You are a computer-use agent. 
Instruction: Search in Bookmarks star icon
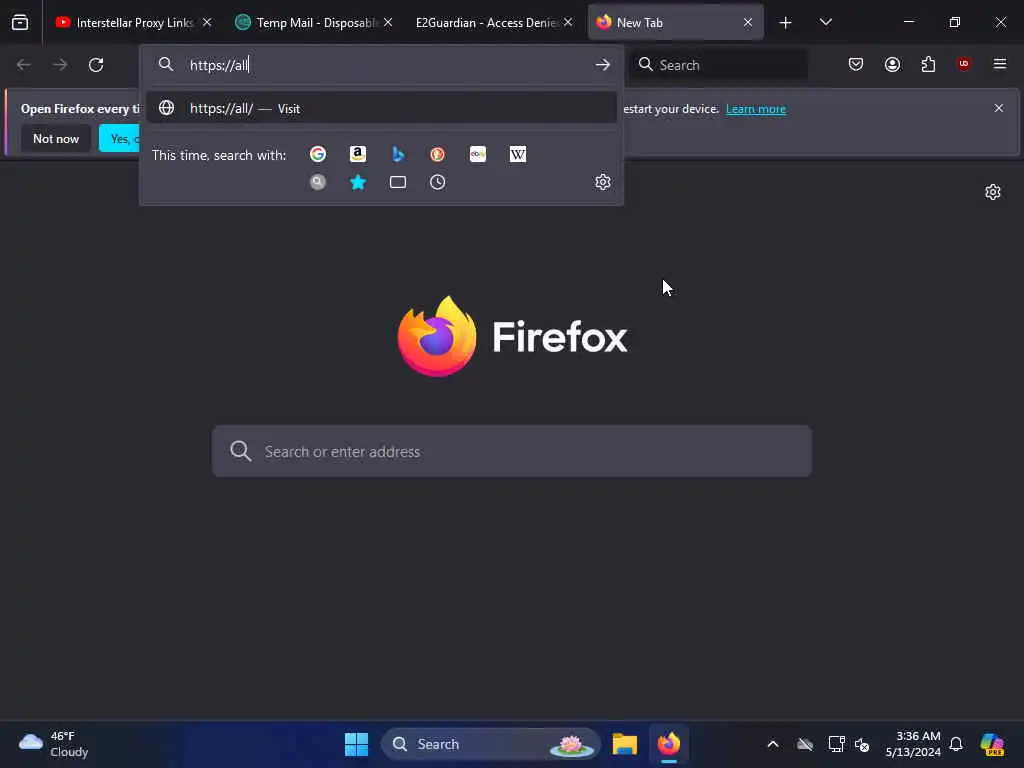[x=358, y=182]
